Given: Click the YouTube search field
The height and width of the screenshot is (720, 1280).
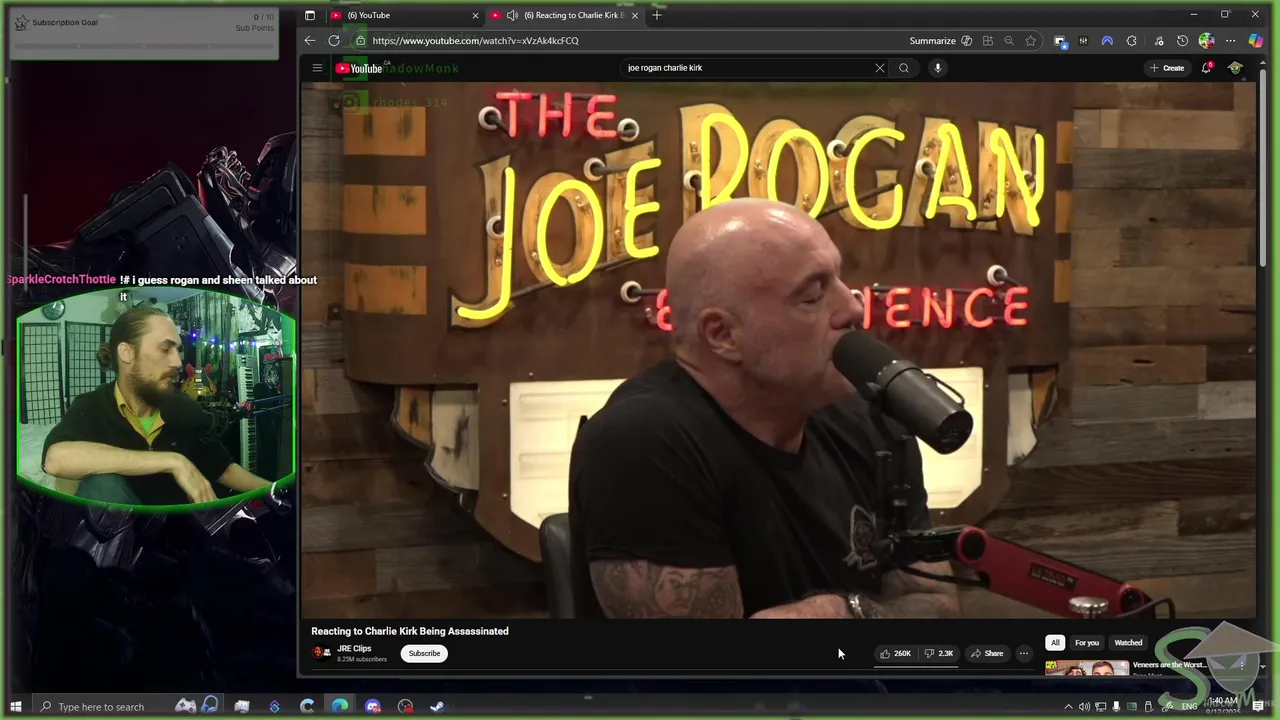Looking at the screenshot, I should coord(745,68).
